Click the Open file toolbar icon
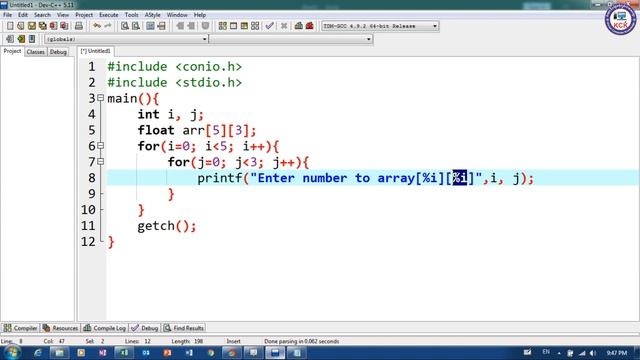 (x=21, y=26)
